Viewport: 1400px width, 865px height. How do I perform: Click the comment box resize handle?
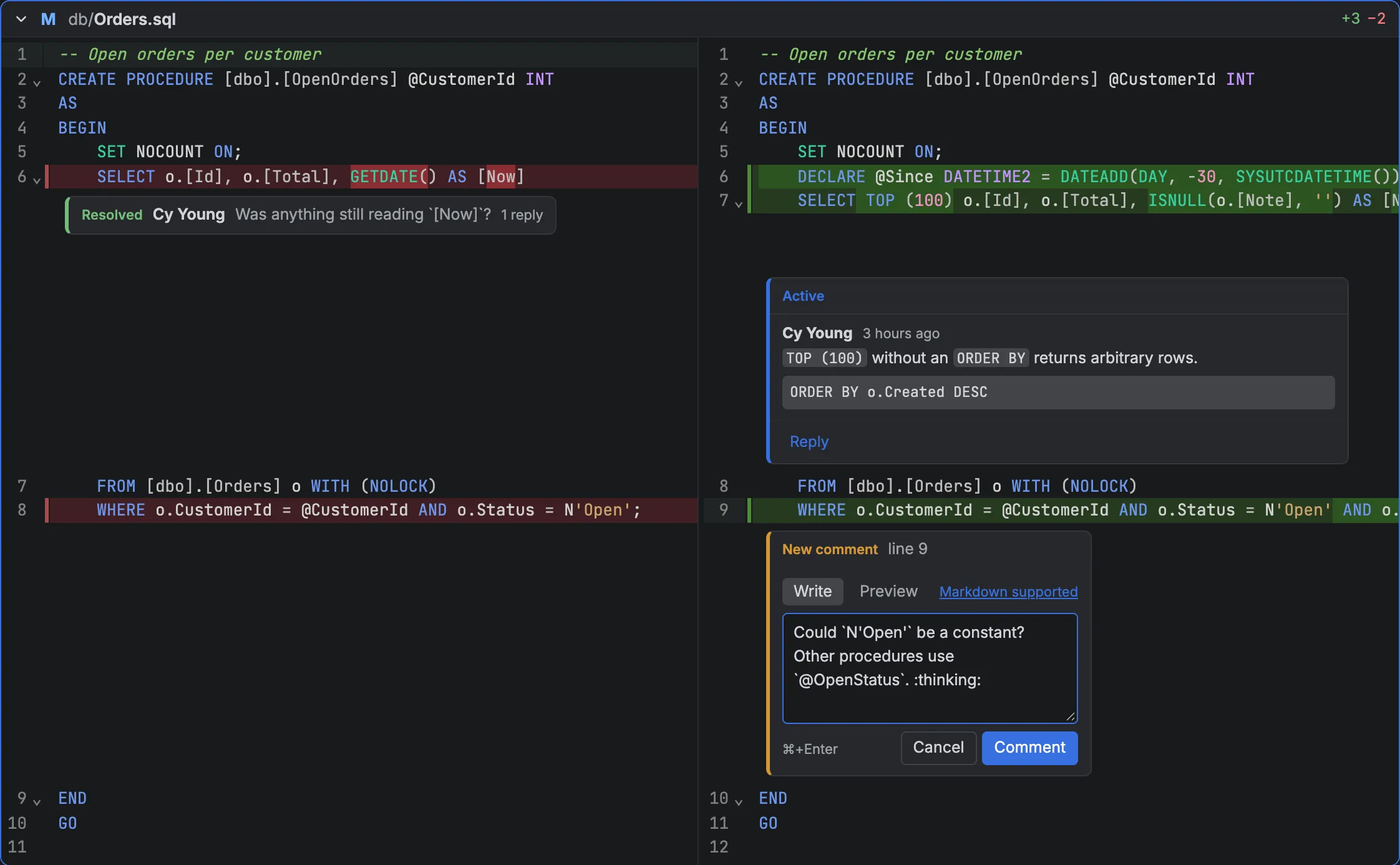tap(1070, 716)
